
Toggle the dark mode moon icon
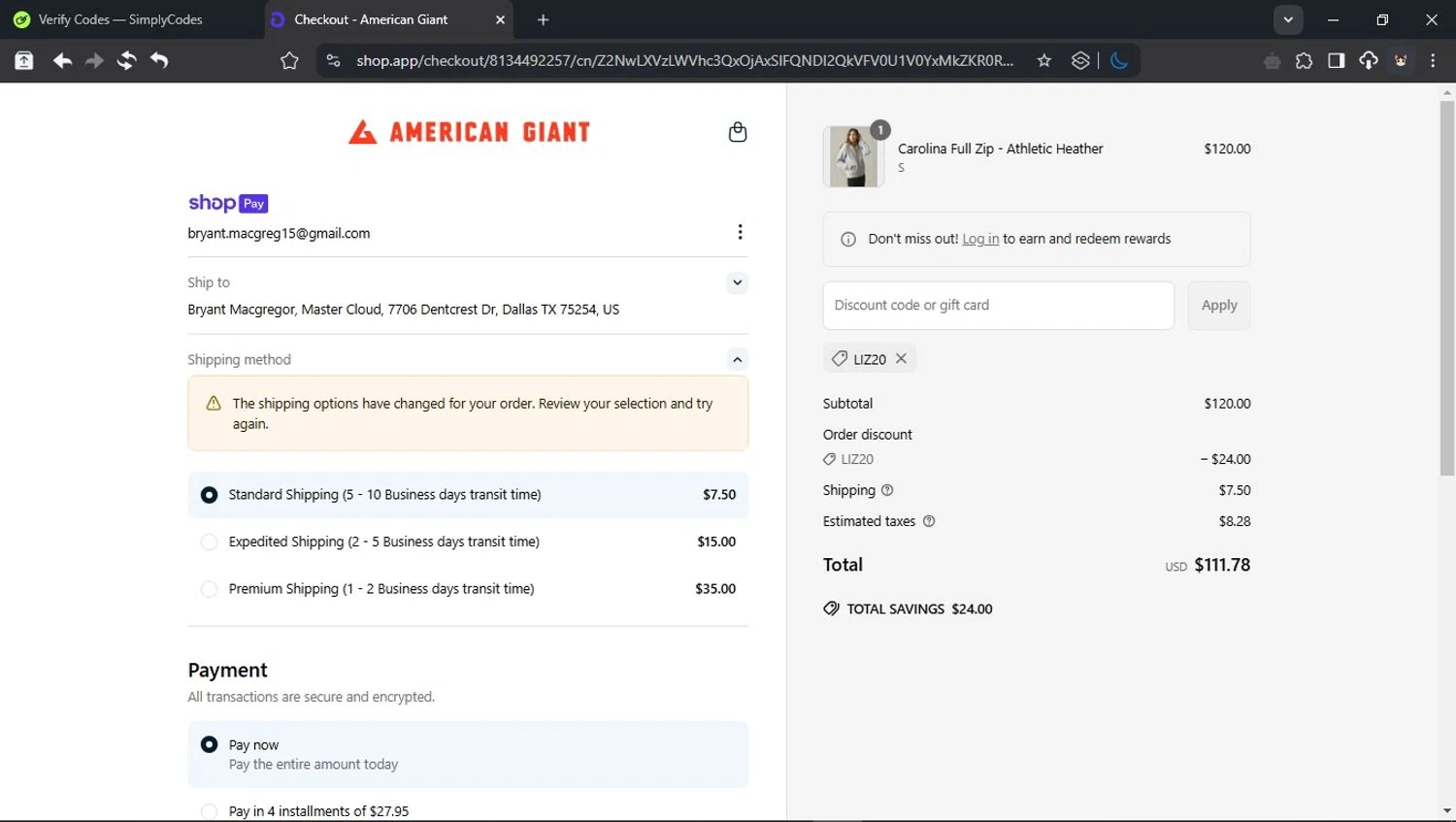(x=1119, y=60)
